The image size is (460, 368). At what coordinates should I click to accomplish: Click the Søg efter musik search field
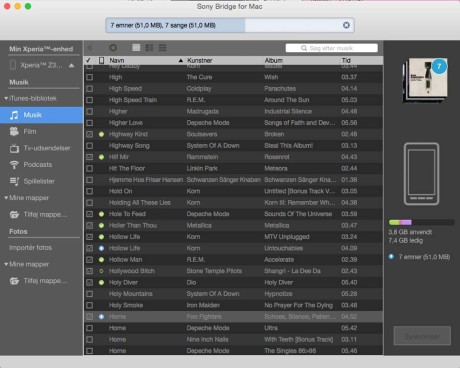331,48
